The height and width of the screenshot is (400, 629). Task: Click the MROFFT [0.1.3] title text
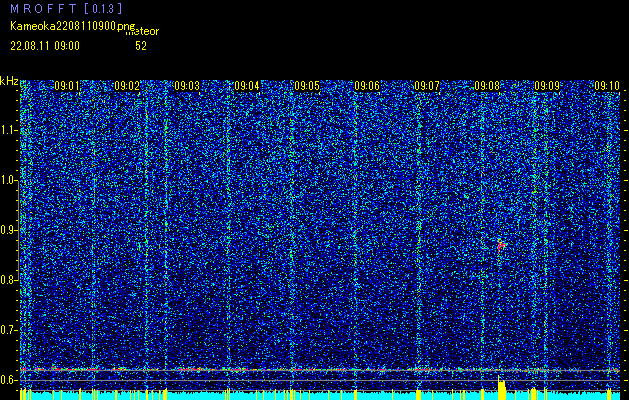[x=66, y=8]
